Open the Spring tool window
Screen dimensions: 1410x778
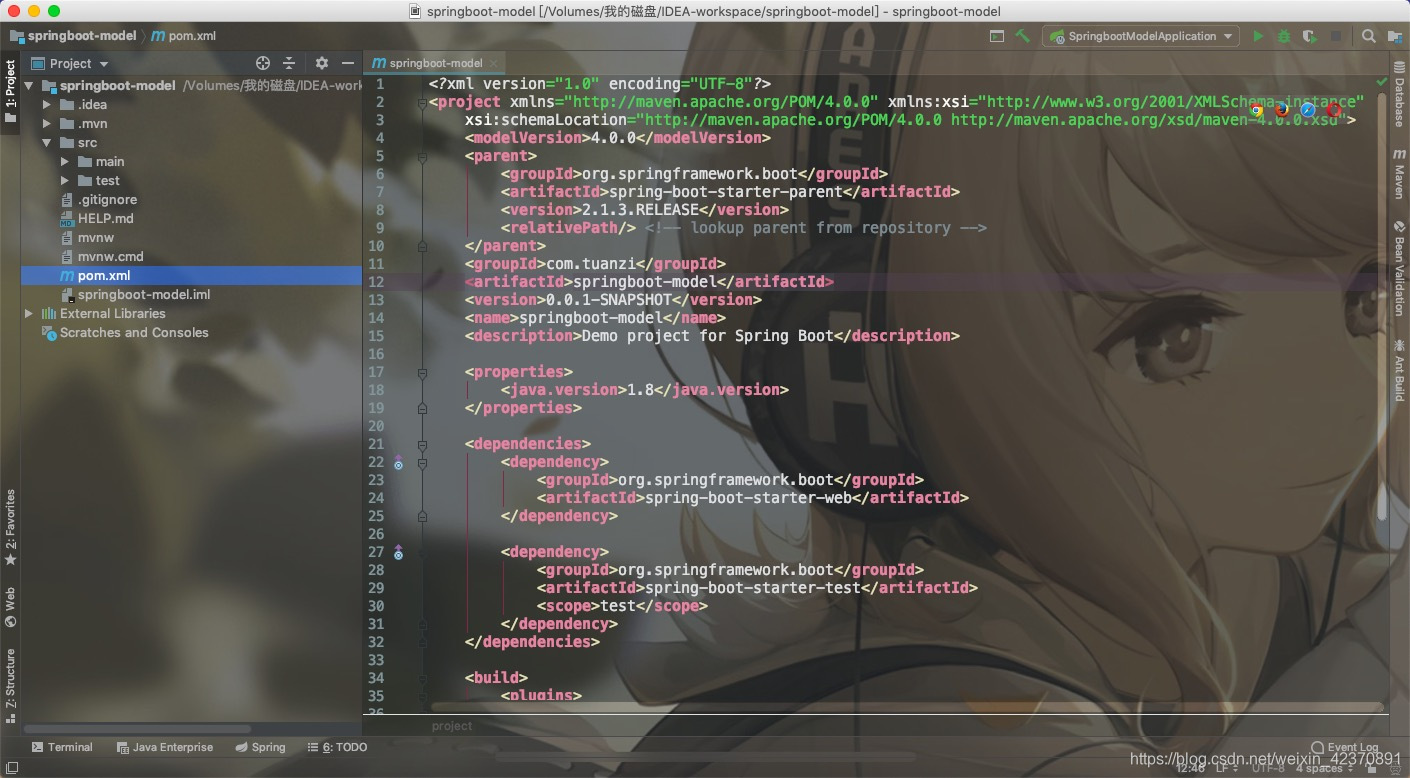coord(261,747)
